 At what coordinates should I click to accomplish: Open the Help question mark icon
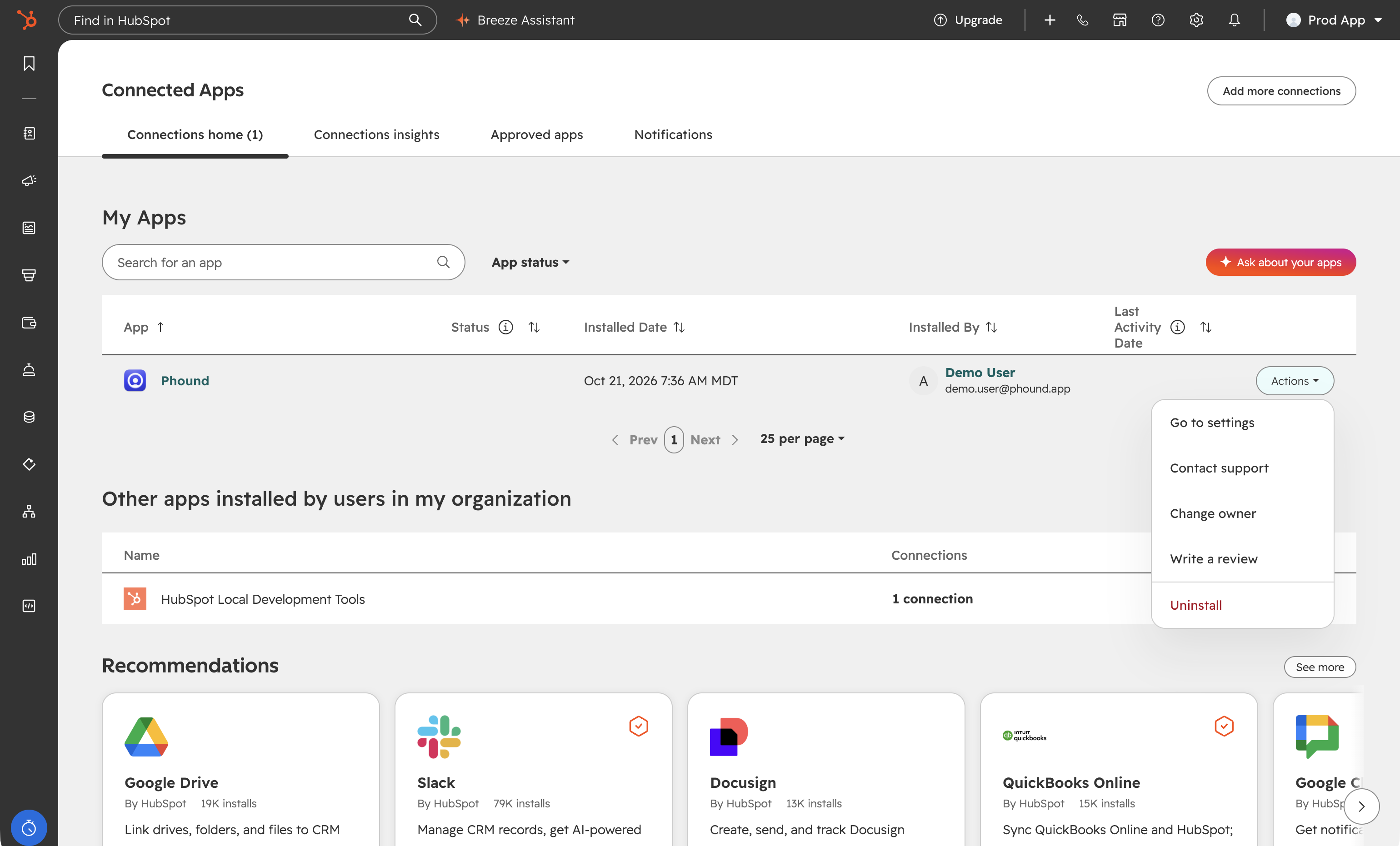click(x=1158, y=20)
